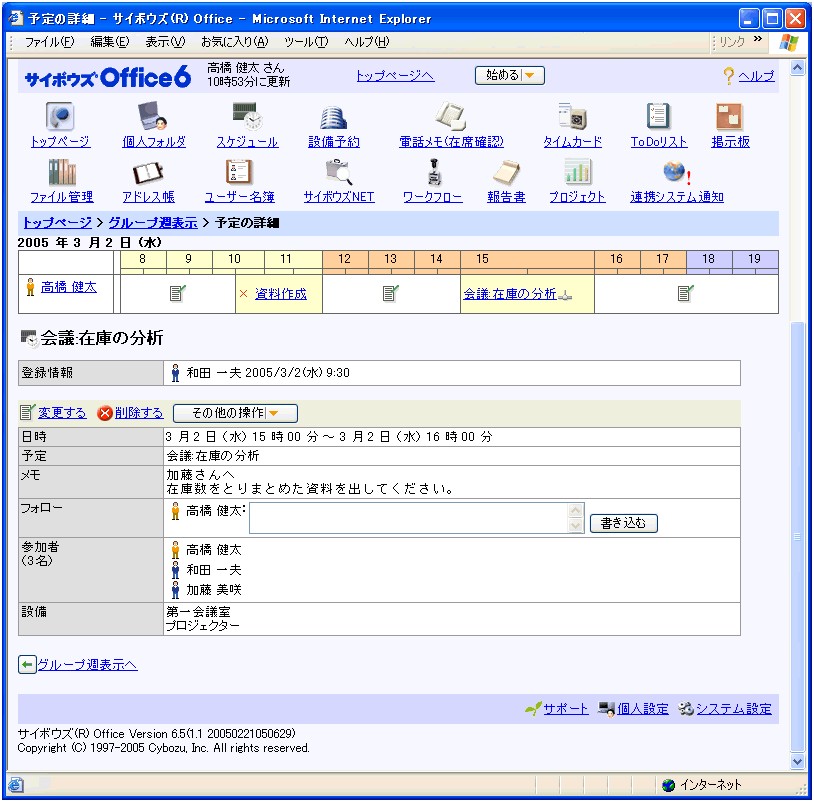Open the ファイル管理 binders icon
This screenshot has width=814, height=802.
62,172
